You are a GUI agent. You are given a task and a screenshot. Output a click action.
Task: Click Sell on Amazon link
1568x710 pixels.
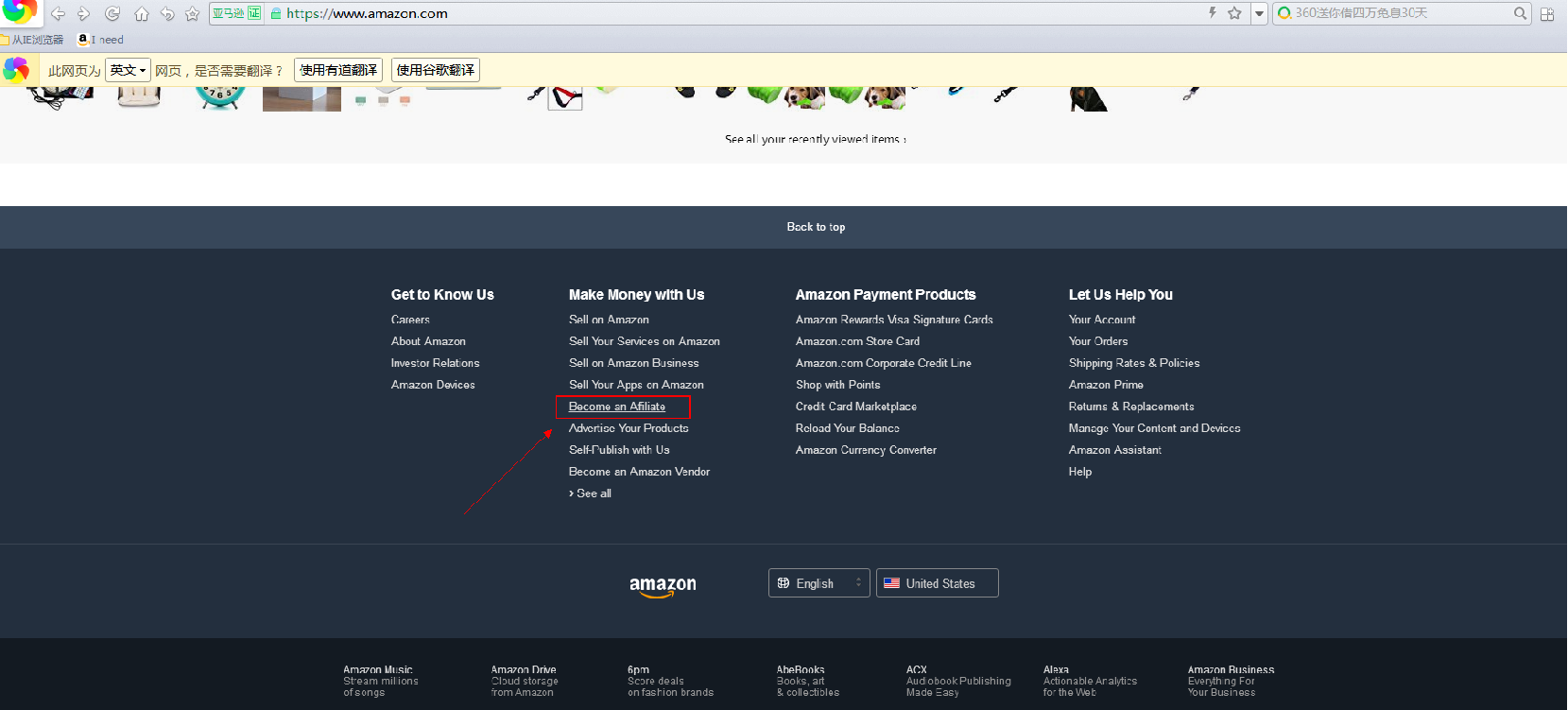[609, 320]
